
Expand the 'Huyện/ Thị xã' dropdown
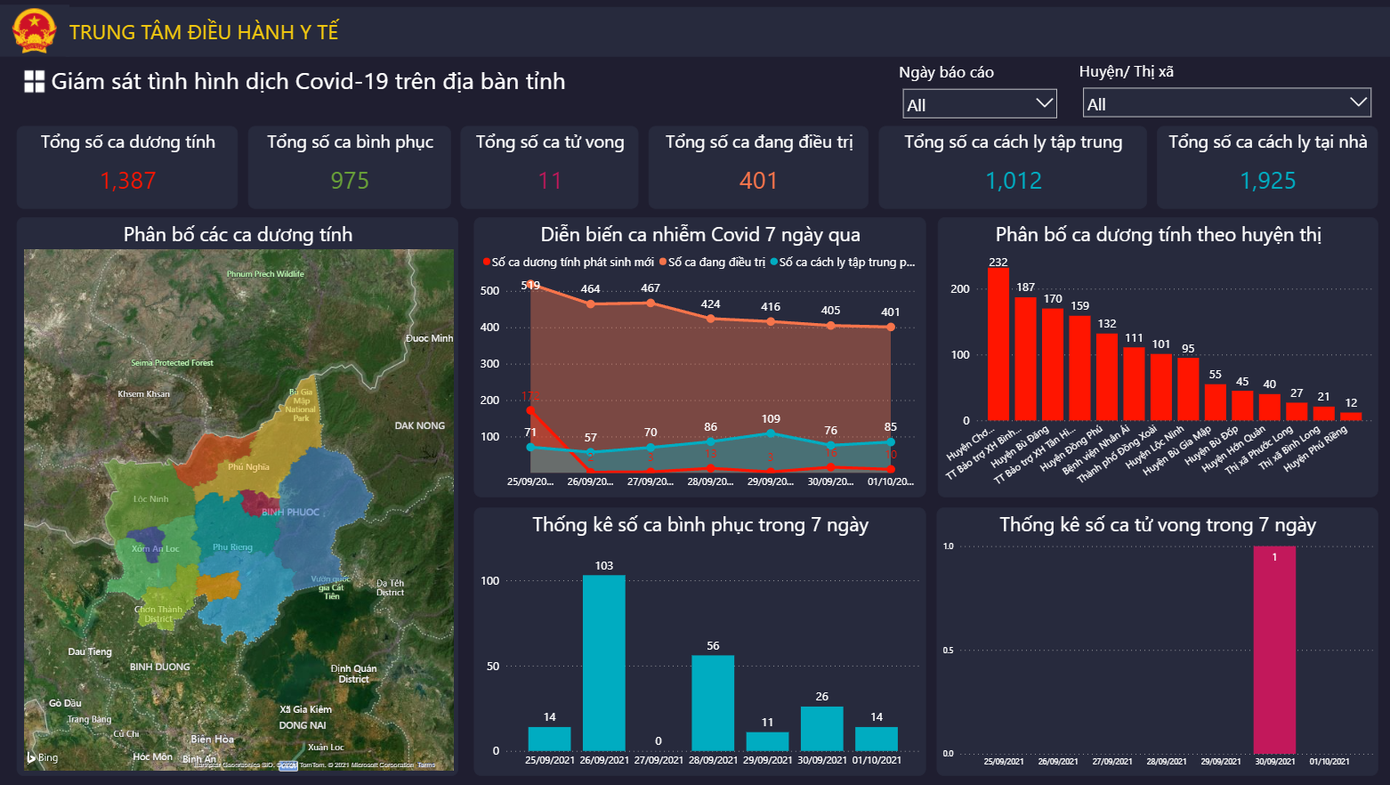(1226, 103)
